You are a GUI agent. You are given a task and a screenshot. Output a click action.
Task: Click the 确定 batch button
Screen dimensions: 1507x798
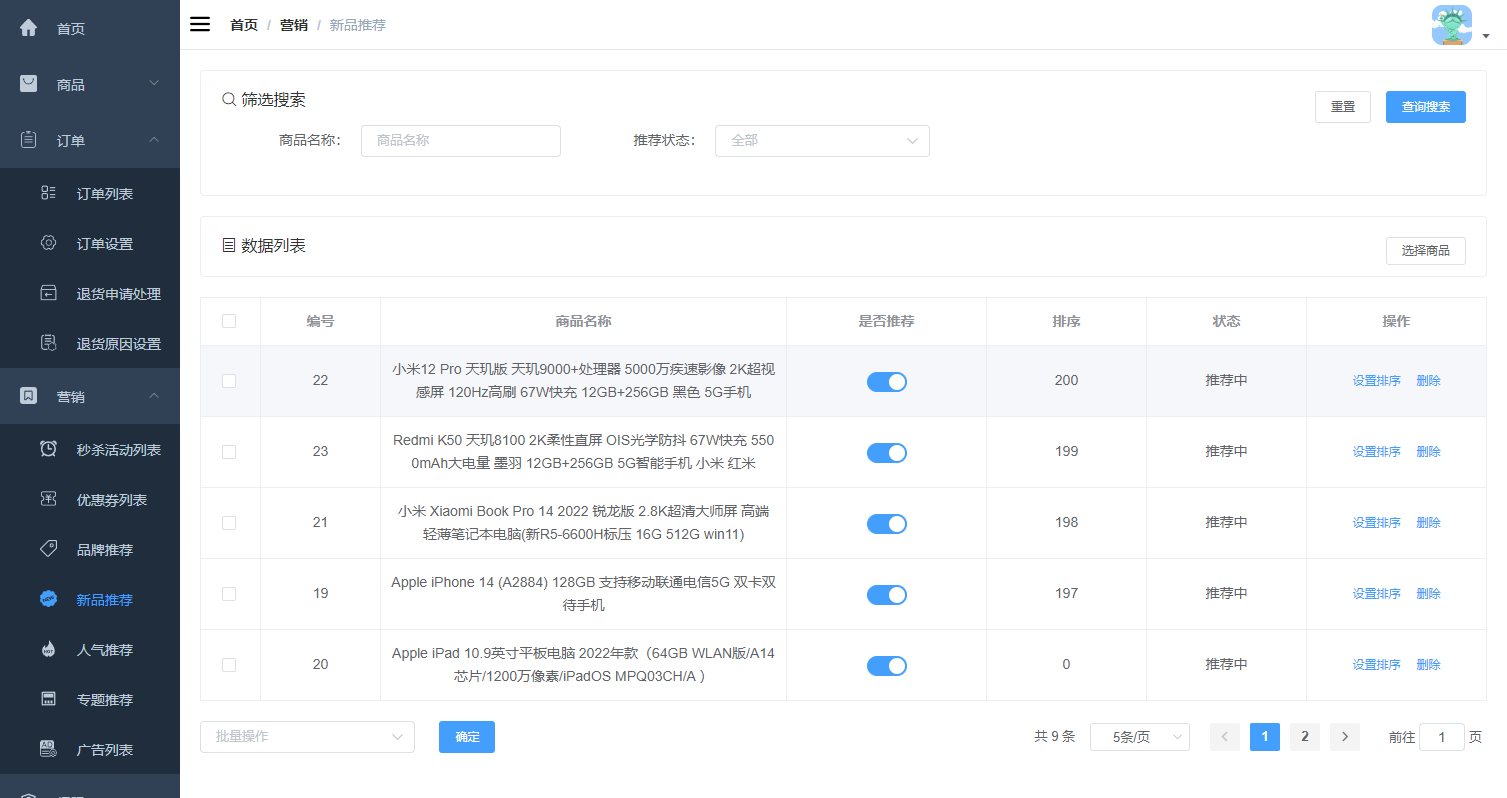tap(467, 737)
